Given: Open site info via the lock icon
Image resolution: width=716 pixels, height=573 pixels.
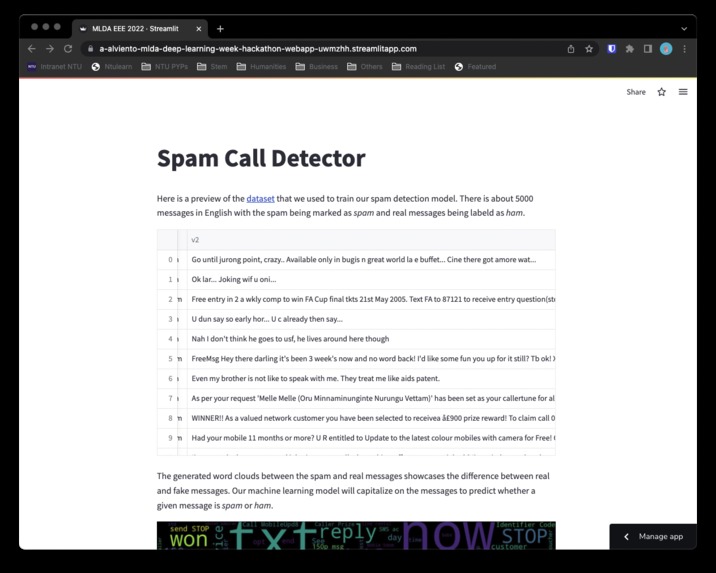Looking at the screenshot, I should coord(90,49).
